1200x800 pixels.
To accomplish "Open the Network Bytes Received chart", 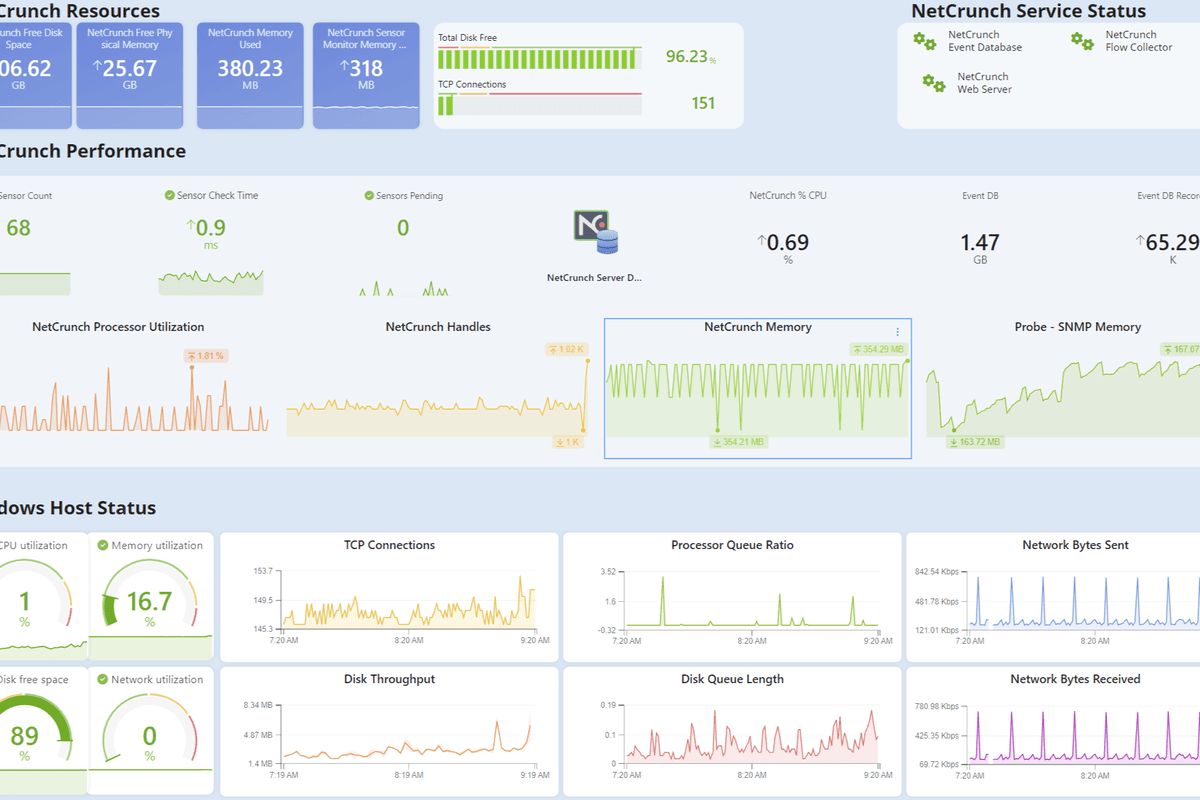I will coord(1054,731).
